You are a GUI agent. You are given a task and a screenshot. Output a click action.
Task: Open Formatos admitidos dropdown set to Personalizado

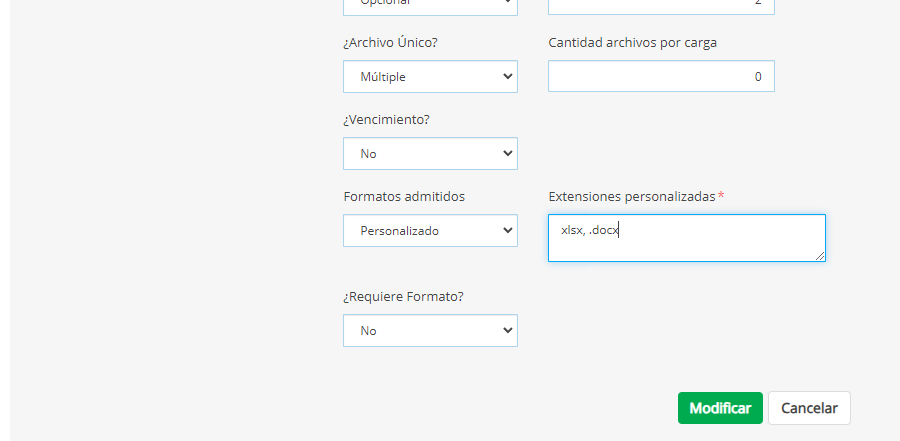430,231
